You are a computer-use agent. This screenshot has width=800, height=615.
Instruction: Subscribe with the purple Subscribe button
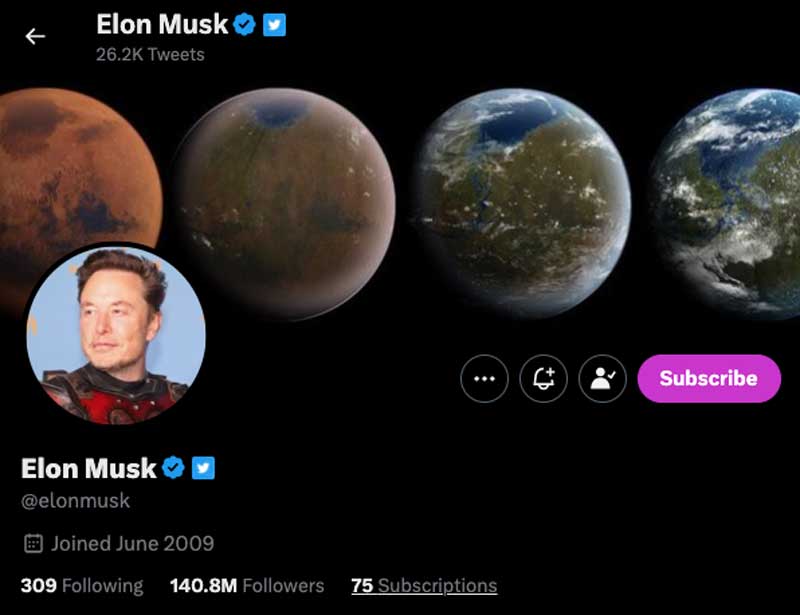(709, 379)
